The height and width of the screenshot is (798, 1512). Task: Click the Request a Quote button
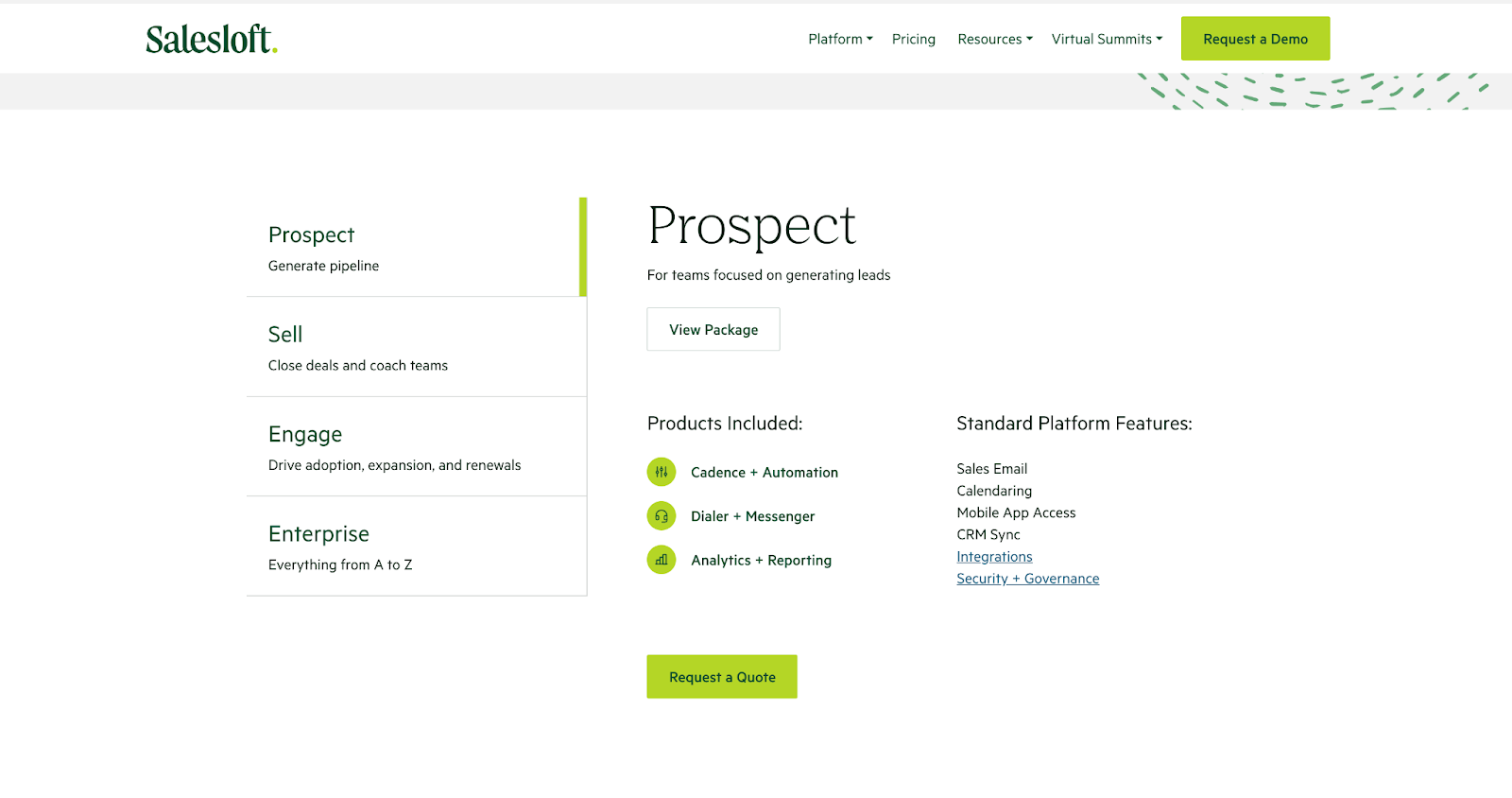(722, 677)
